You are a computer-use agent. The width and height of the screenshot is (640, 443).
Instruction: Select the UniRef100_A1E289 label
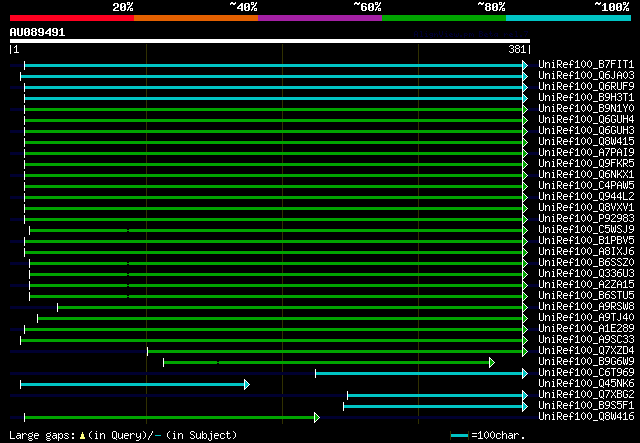(586, 329)
